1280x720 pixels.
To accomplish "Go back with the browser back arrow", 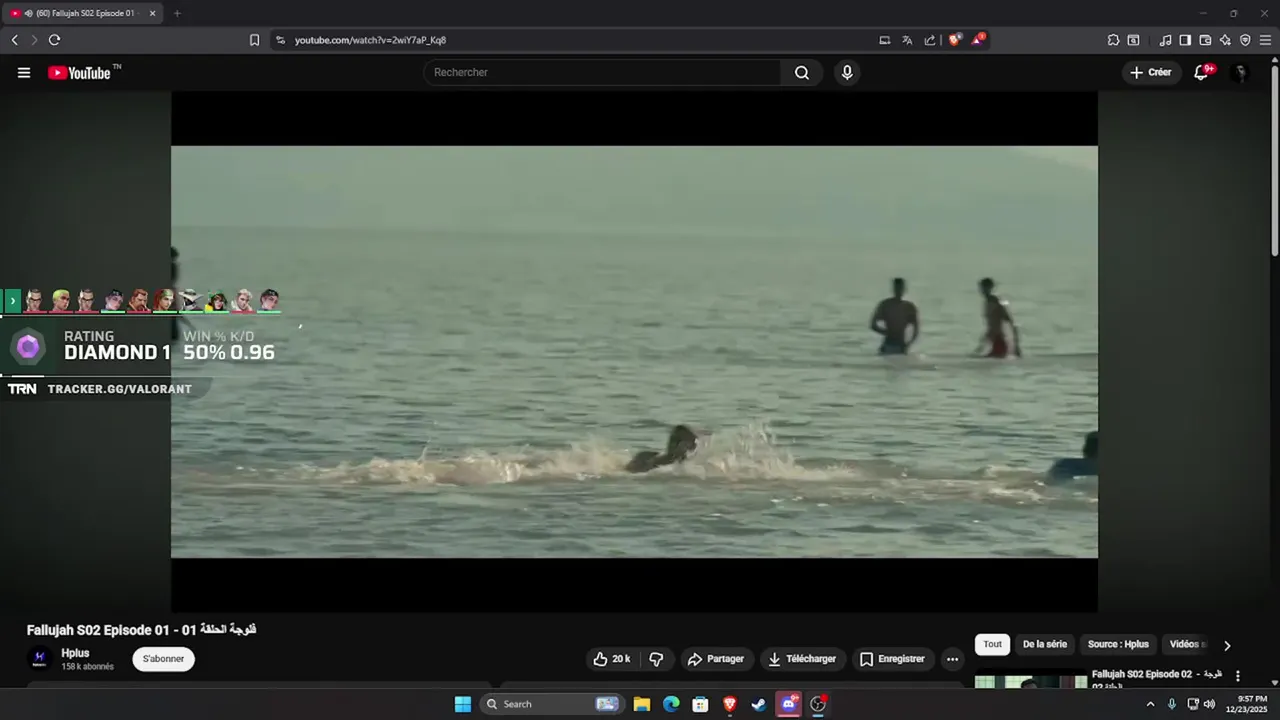I will pyautogui.click(x=14, y=40).
